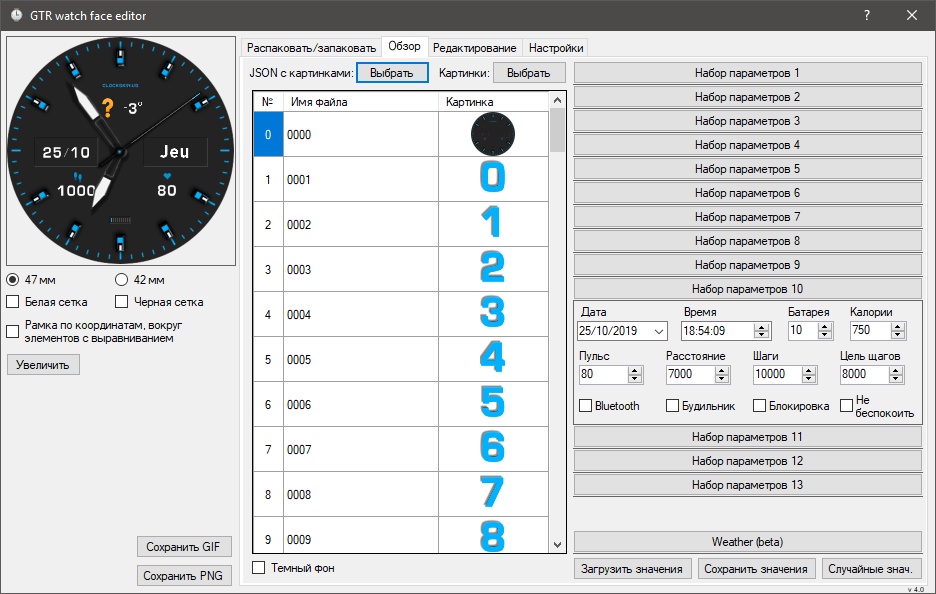Expand the Weather (beta) section

point(747,541)
